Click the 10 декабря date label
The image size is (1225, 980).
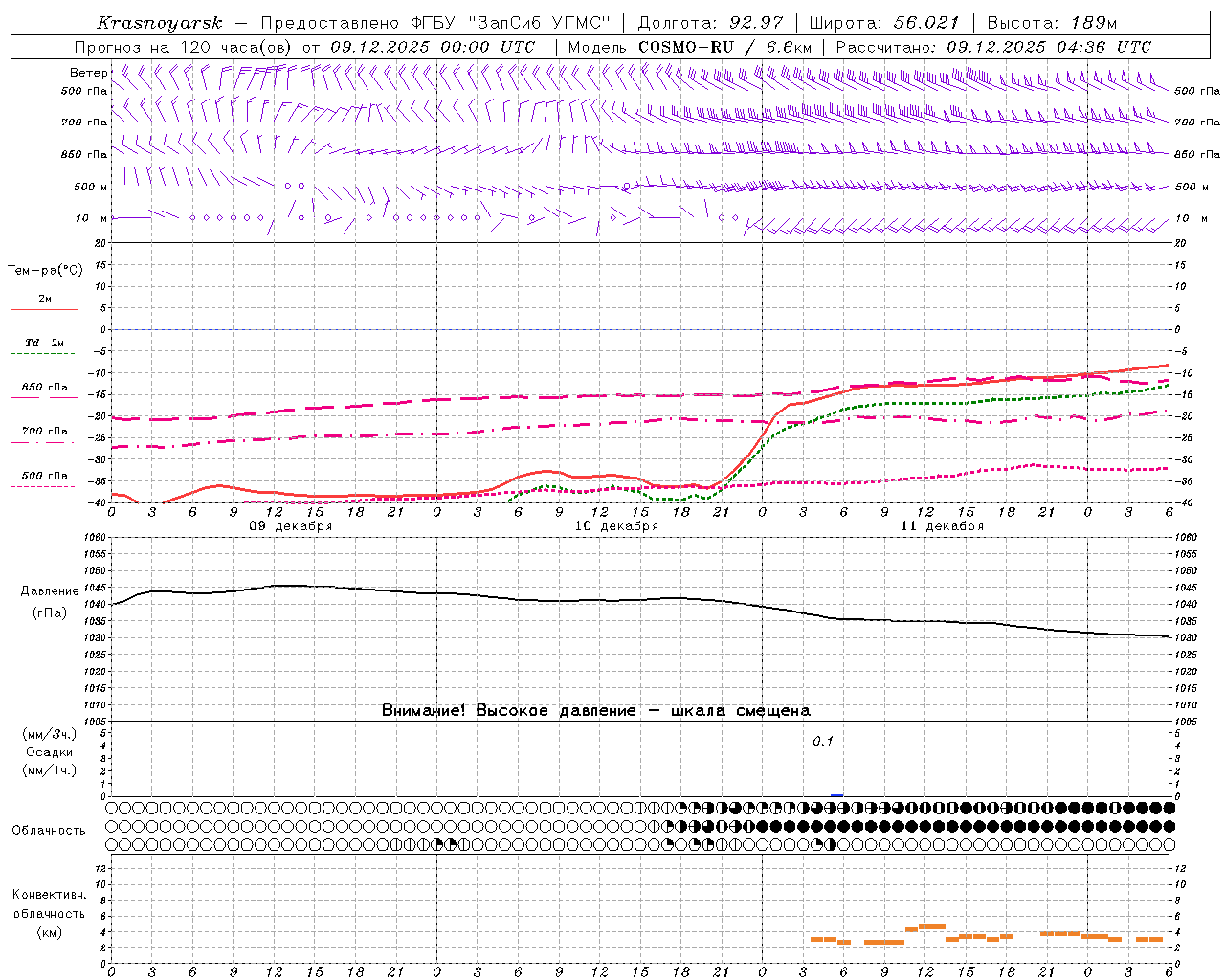click(616, 526)
